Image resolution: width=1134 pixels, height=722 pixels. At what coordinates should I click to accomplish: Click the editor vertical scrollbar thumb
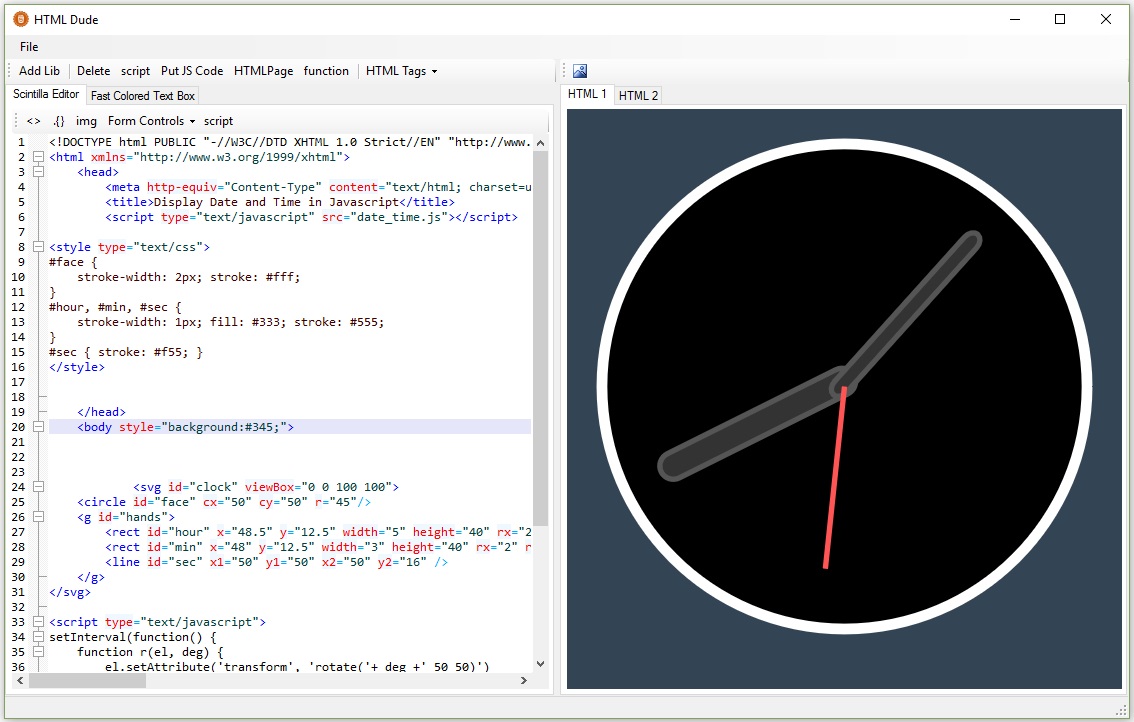point(540,339)
